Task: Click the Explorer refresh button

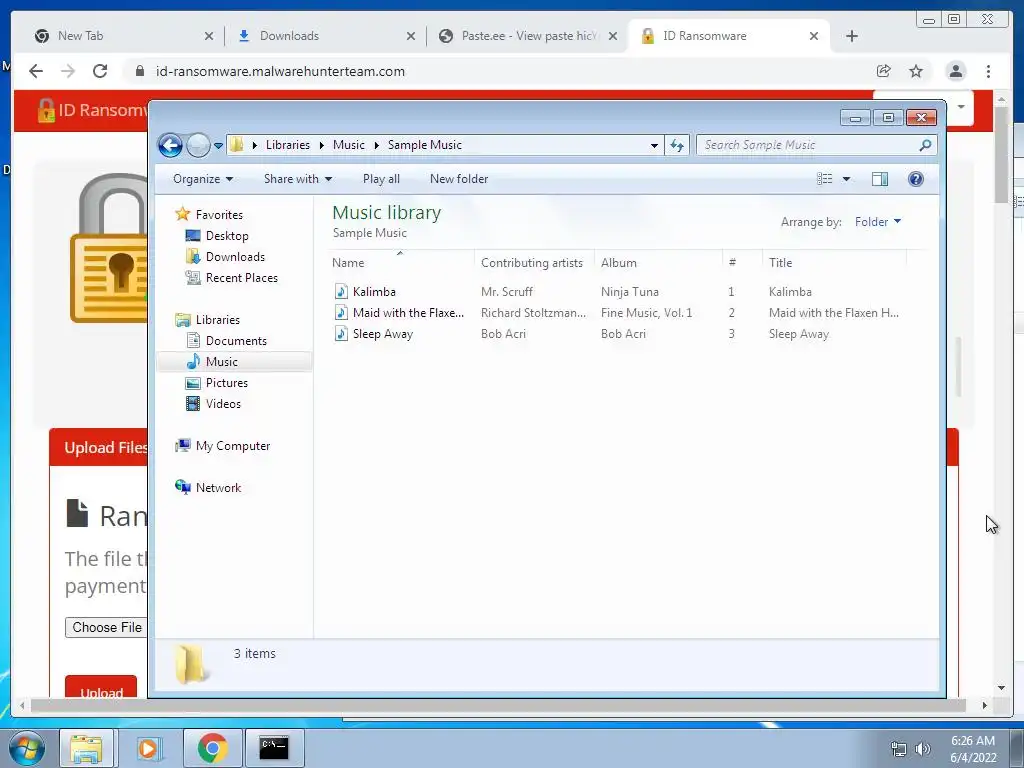Action: pyautogui.click(x=677, y=146)
